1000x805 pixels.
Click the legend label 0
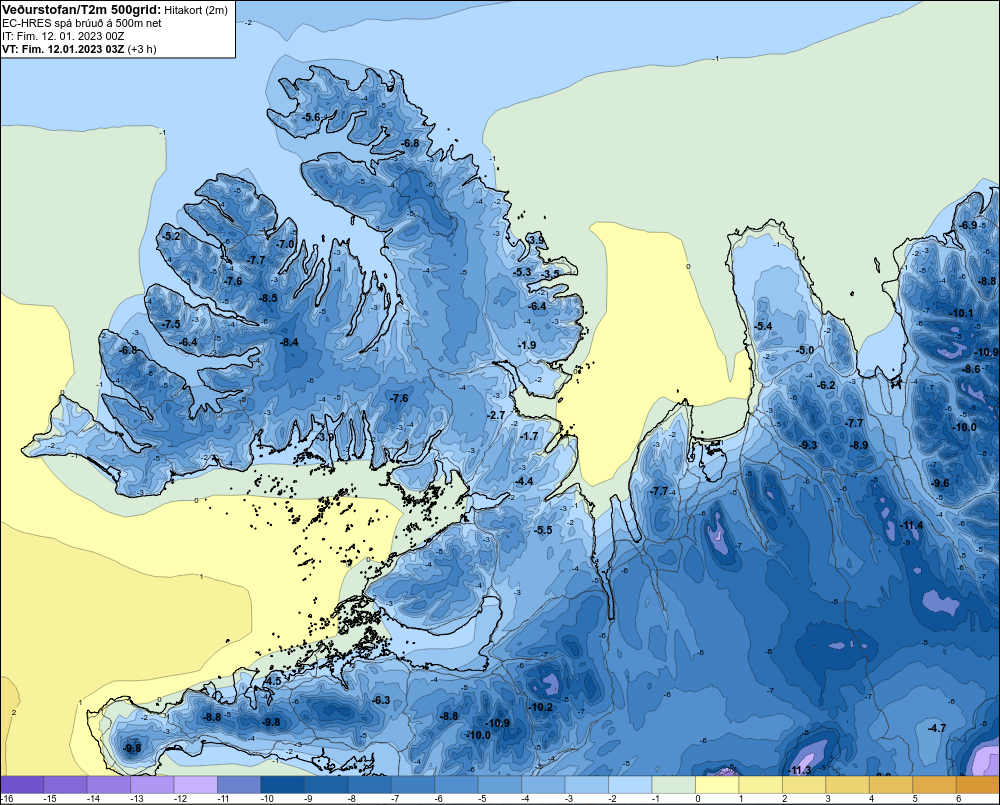click(x=698, y=799)
